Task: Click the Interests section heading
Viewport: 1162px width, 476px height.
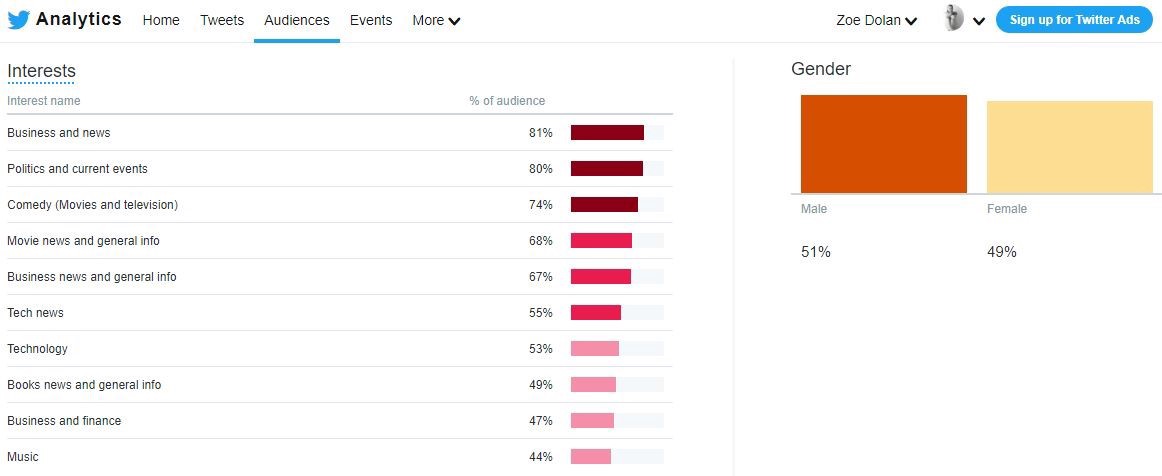Action: click(x=41, y=71)
